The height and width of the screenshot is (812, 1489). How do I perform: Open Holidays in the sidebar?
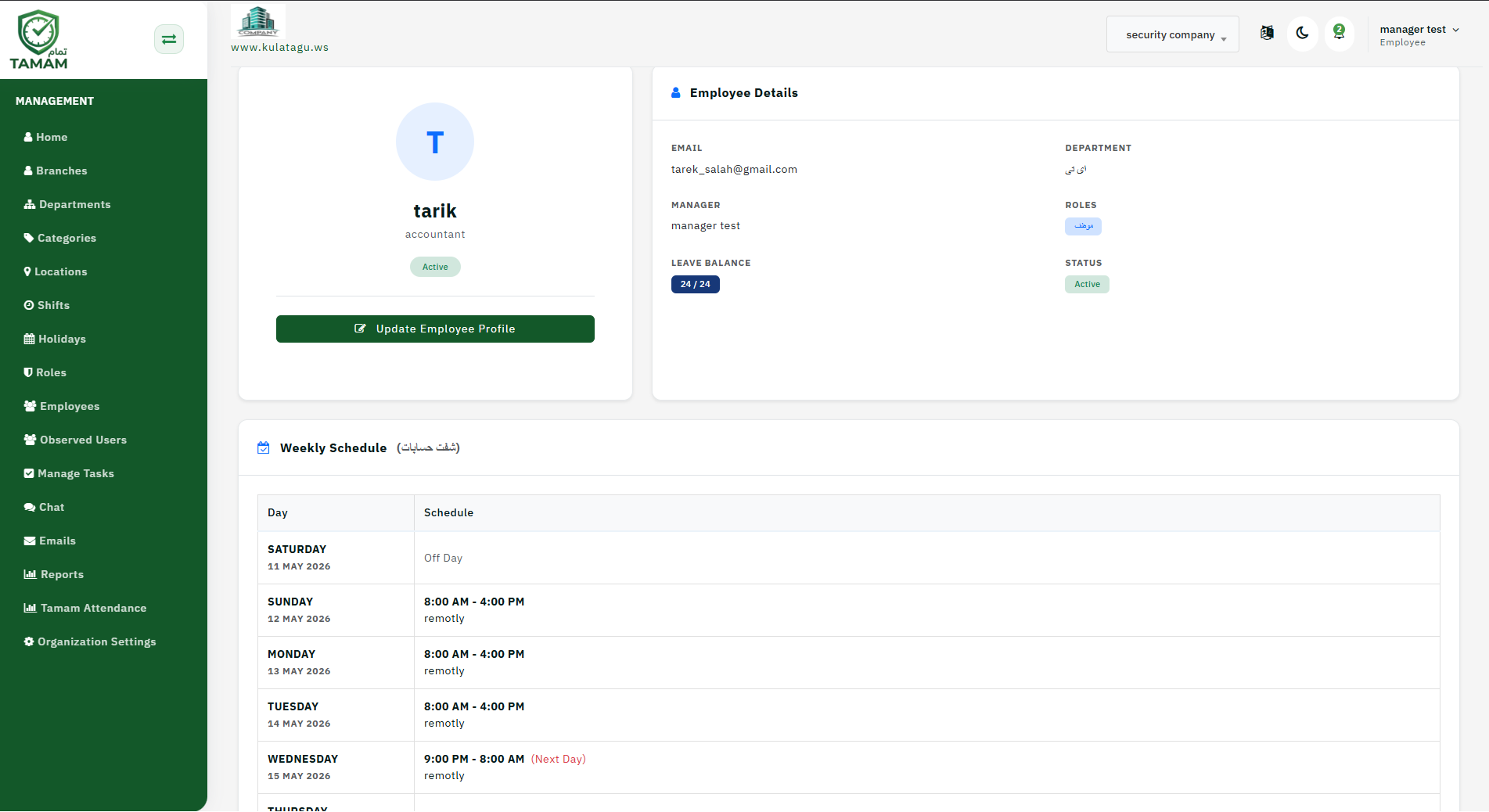point(63,339)
